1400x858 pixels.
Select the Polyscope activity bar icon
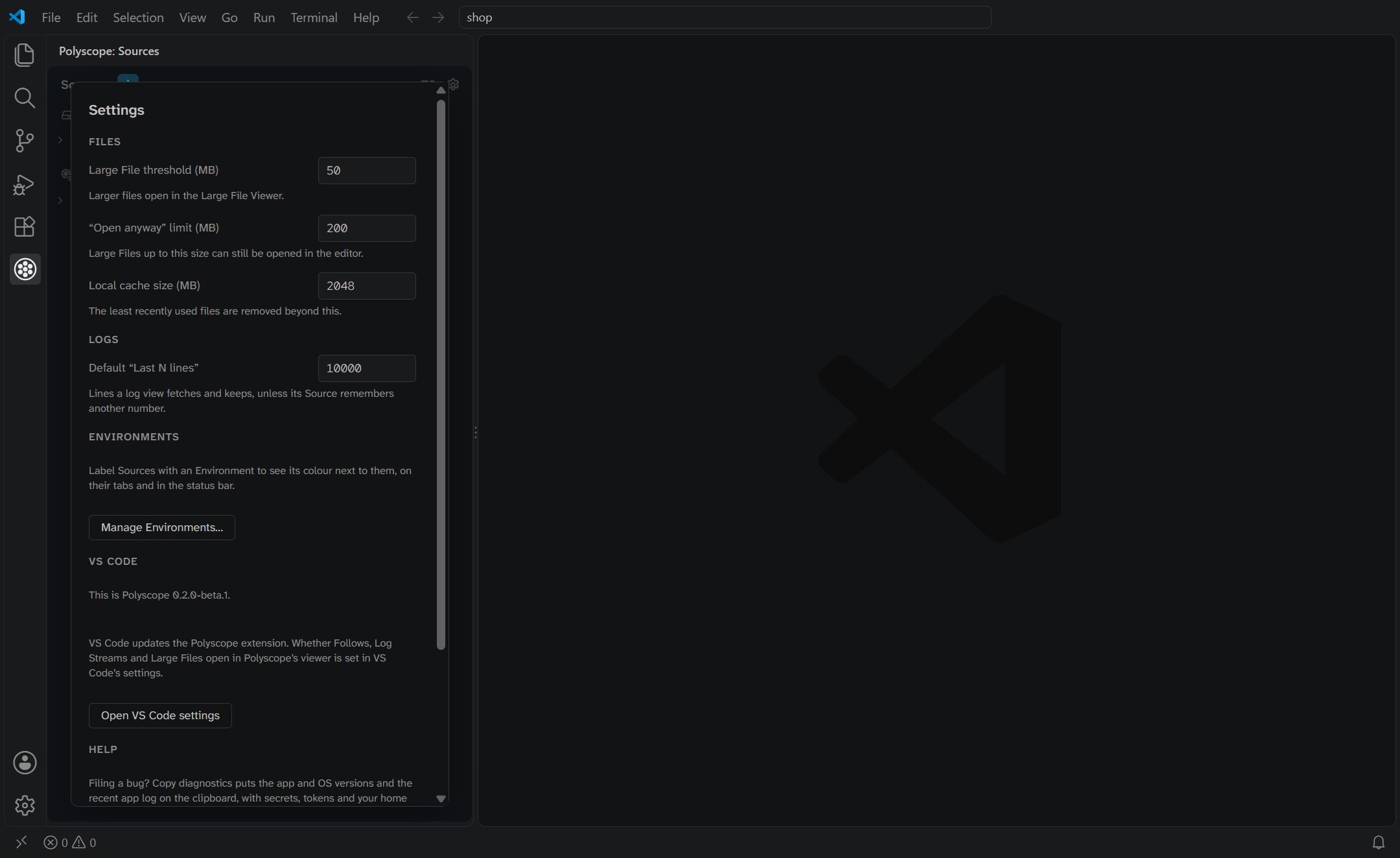tap(25, 269)
